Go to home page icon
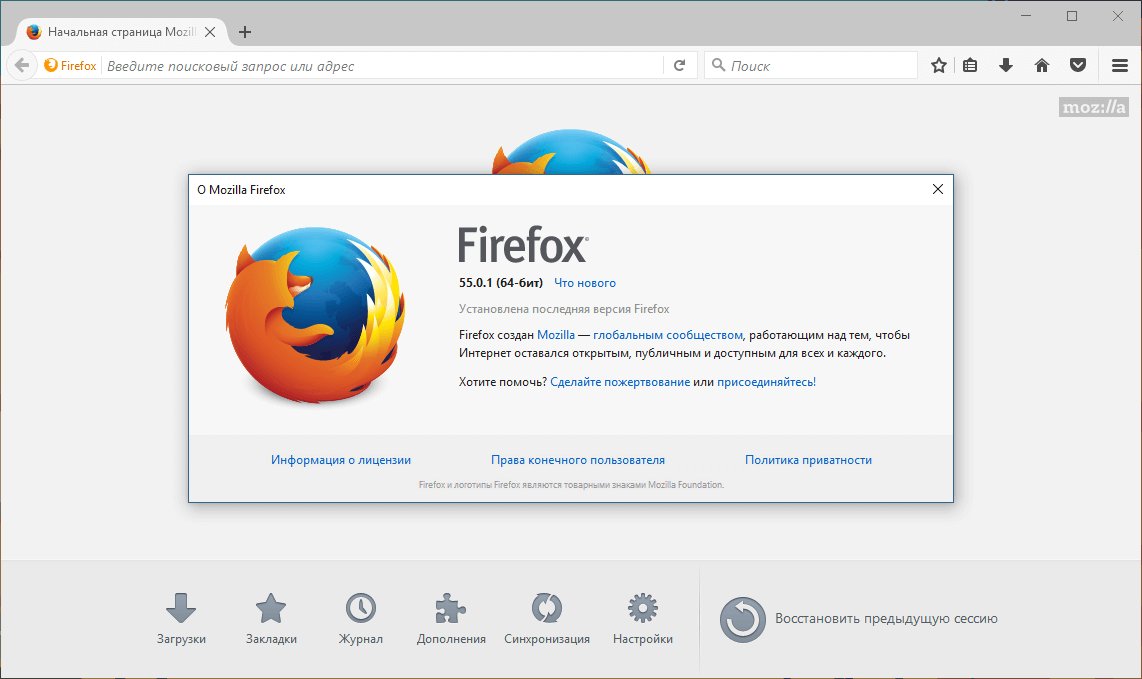This screenshot has width=1142, height=679. (1042, 66)
